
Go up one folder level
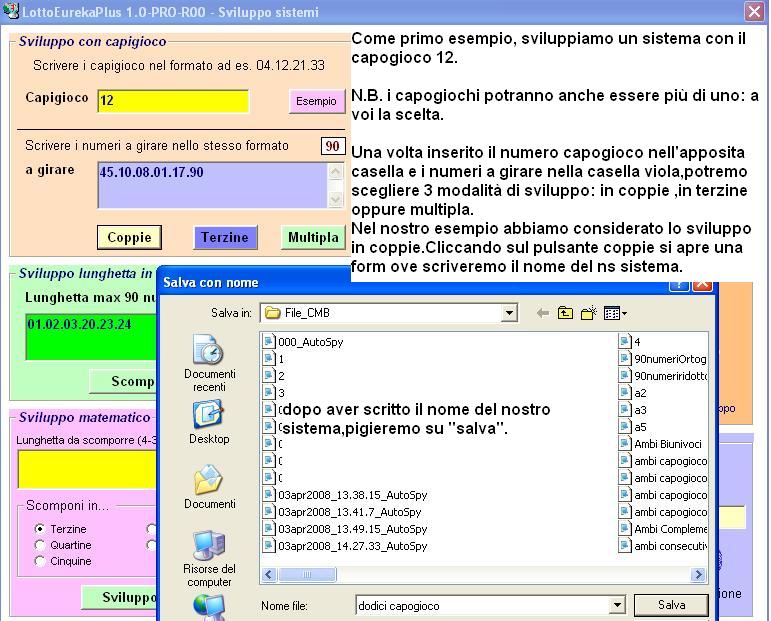pos(565,313)
